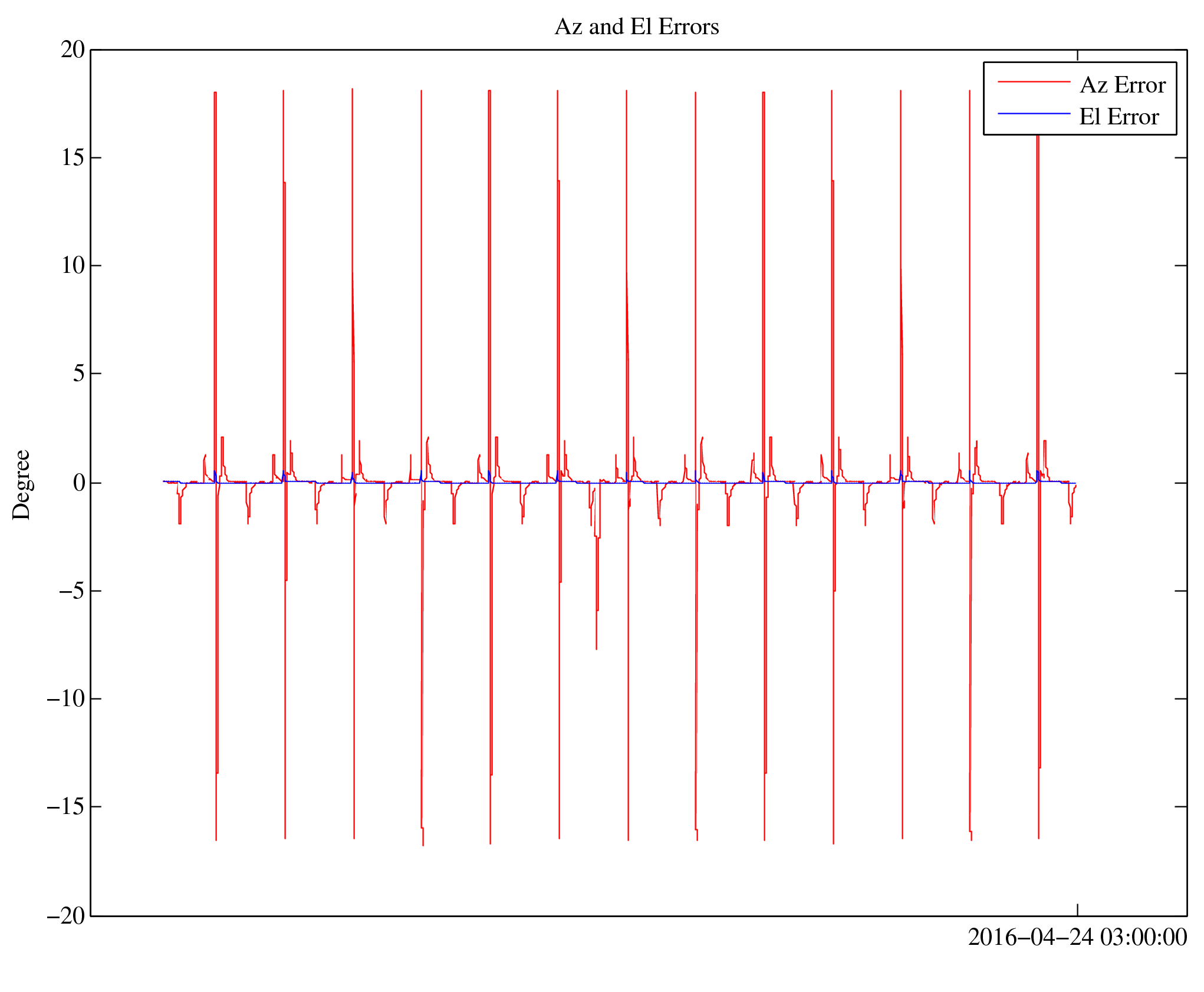1204x992 pixels.
Task: Click the blue El Error legend line
Action: coord(1033,113)
